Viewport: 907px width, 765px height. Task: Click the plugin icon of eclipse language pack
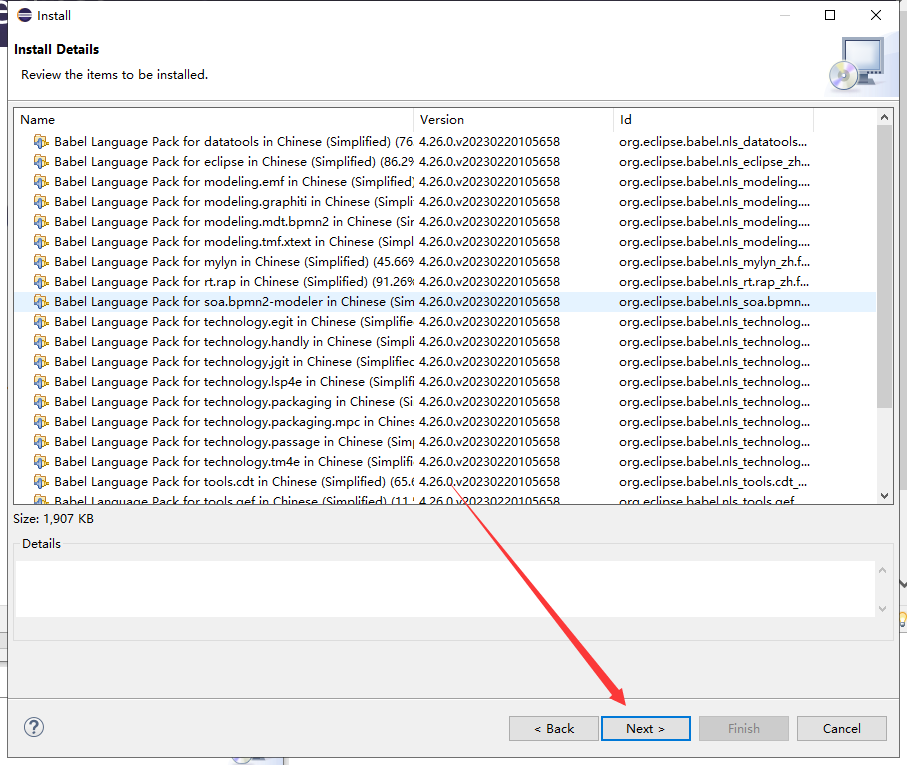point(41,162)
